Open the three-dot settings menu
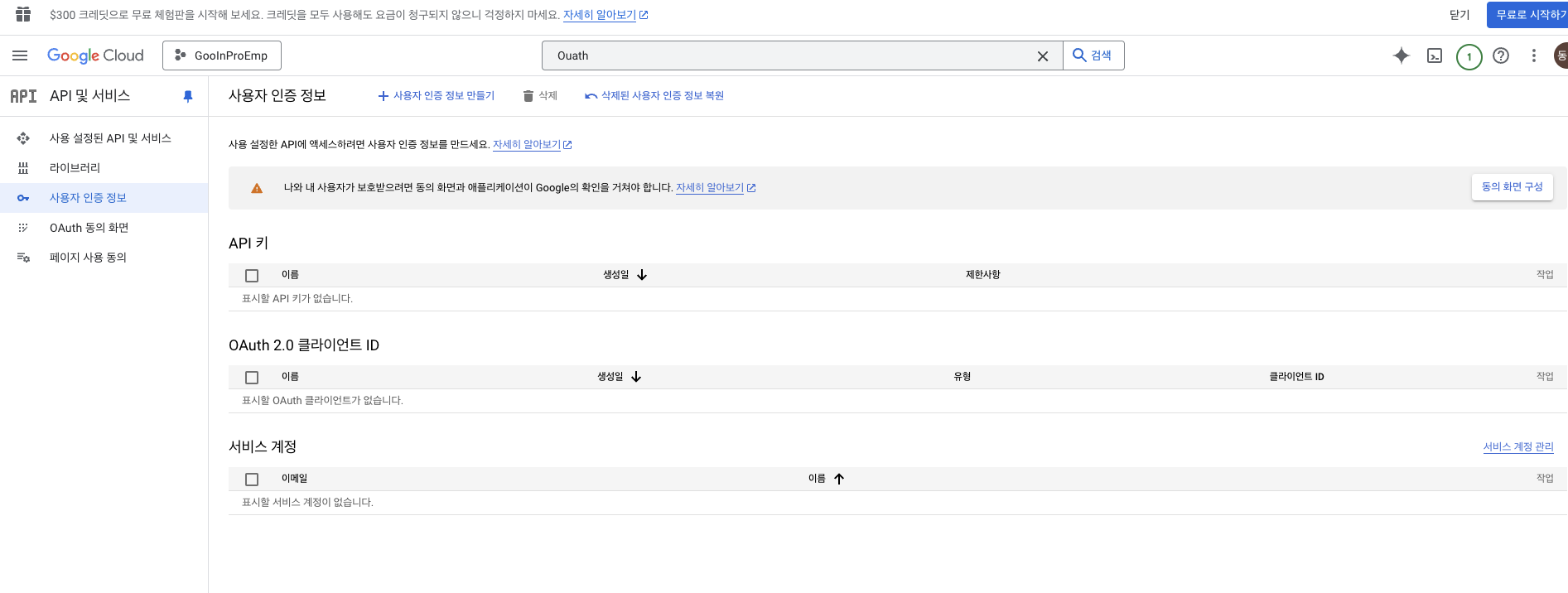This screenshot has height=593, width=1568. pos(1534,55)
